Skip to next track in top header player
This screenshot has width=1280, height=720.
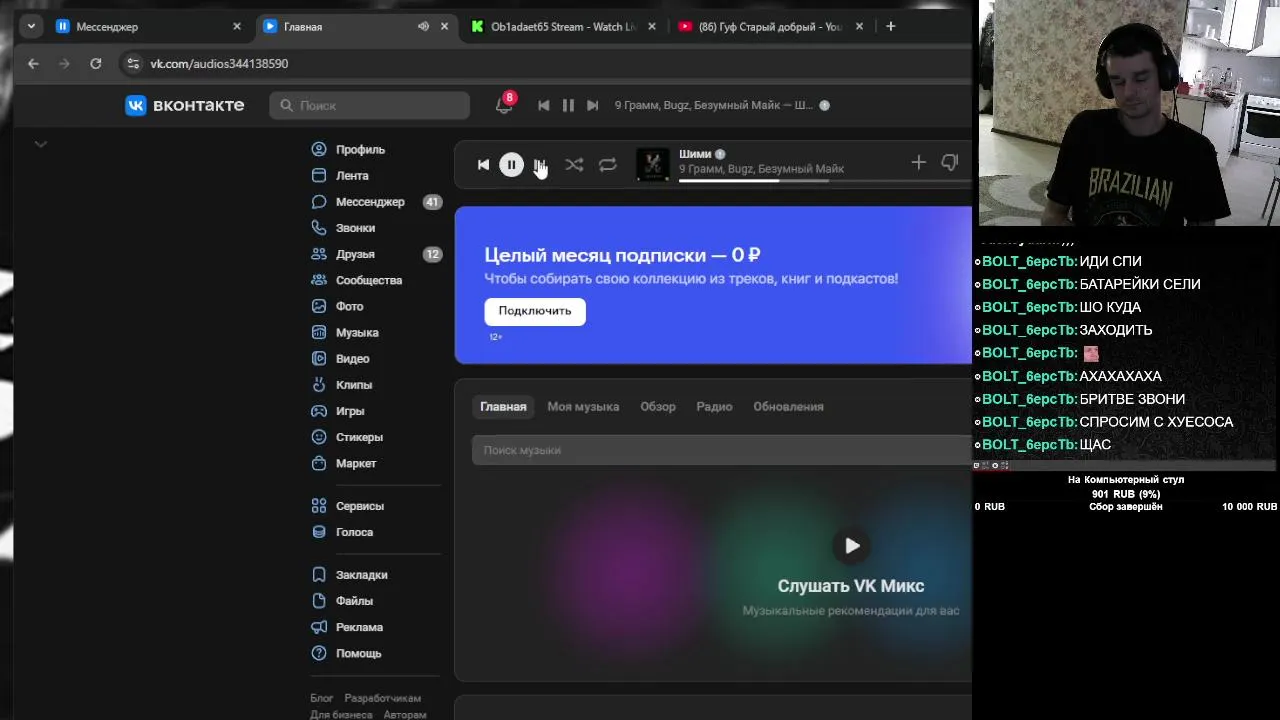pos(592,105)
